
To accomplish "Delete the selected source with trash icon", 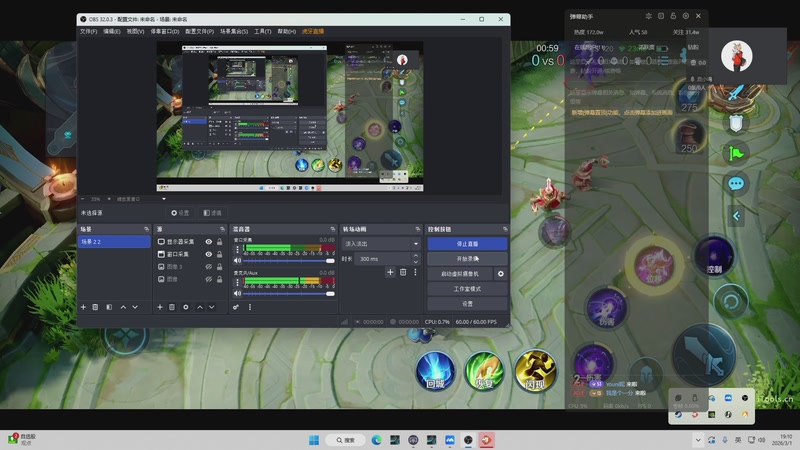I will [172, 307].
